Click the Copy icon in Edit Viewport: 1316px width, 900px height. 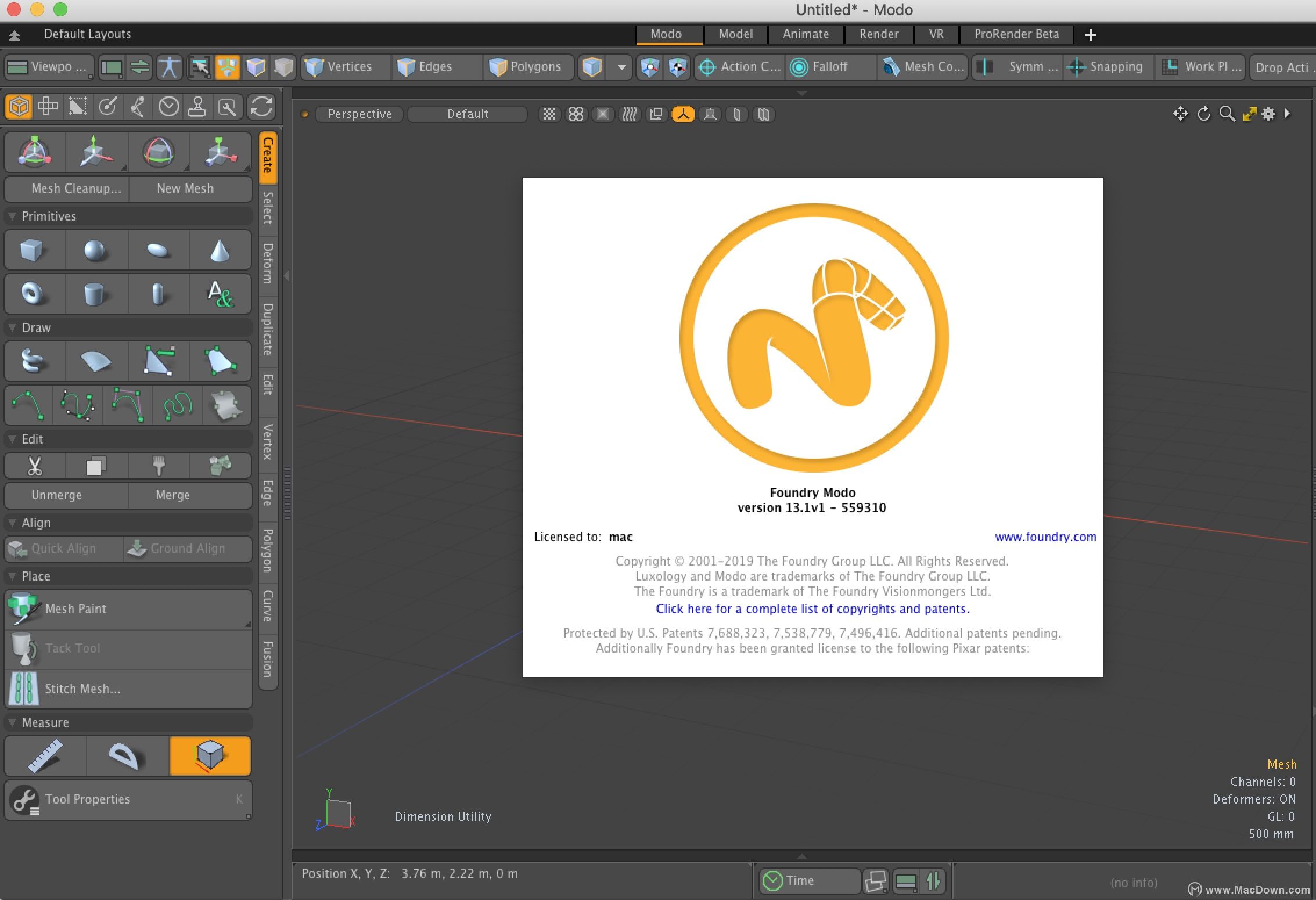pos(96,466)
